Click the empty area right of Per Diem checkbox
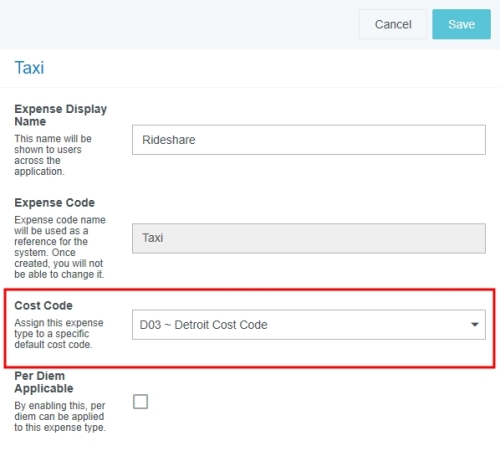This screenshot has height=451, width=500. pos(317,401)
